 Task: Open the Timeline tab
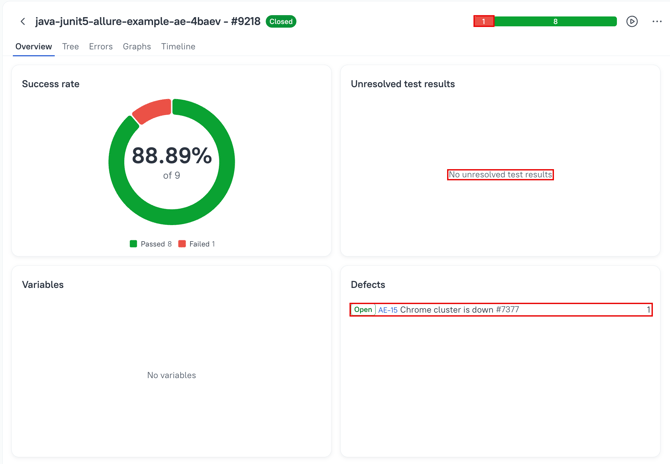pos(178,47)
